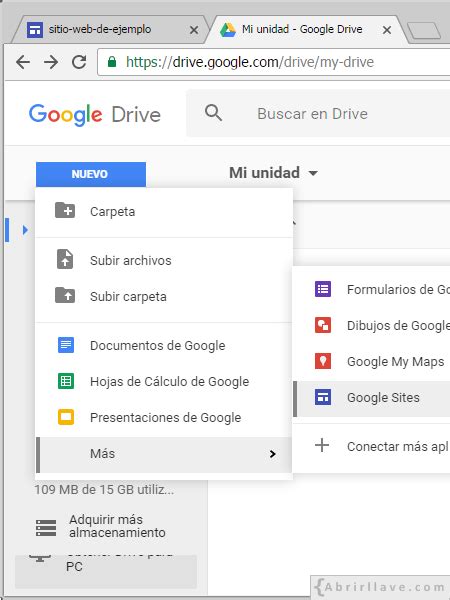The image size is (450, 600).
Task: Click the plus icon for Conectar más apps
Action: pos(322,445)
